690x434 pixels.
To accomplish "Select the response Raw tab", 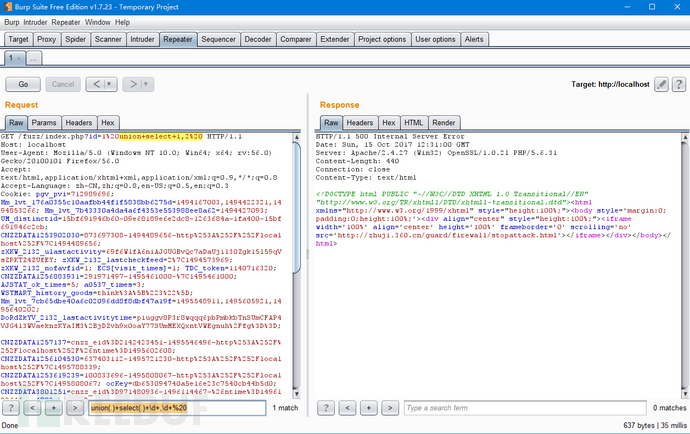I will (x=331, y=123).
